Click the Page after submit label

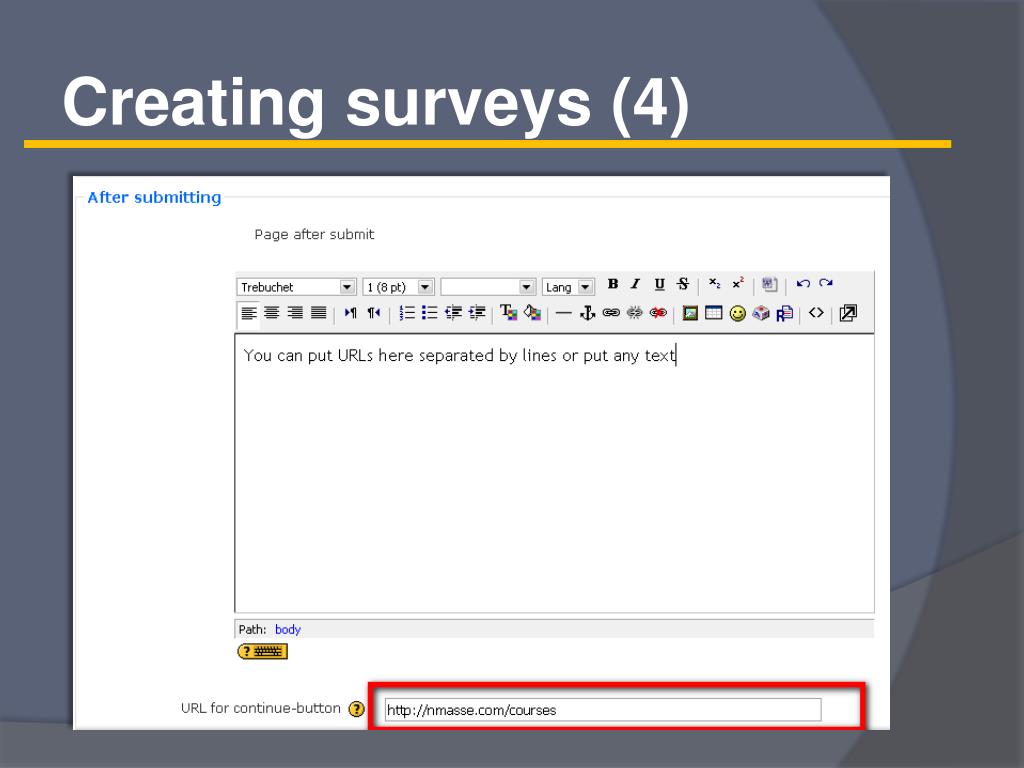coord(314,234)
